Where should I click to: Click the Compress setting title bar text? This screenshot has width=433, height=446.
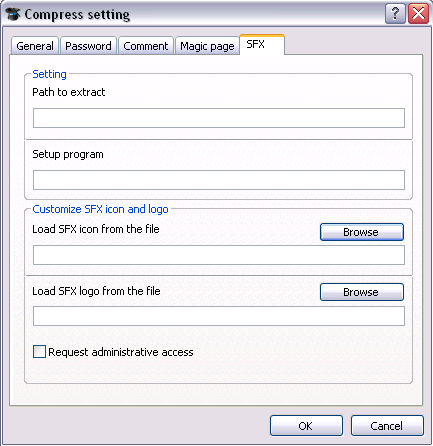click(77, 15)
